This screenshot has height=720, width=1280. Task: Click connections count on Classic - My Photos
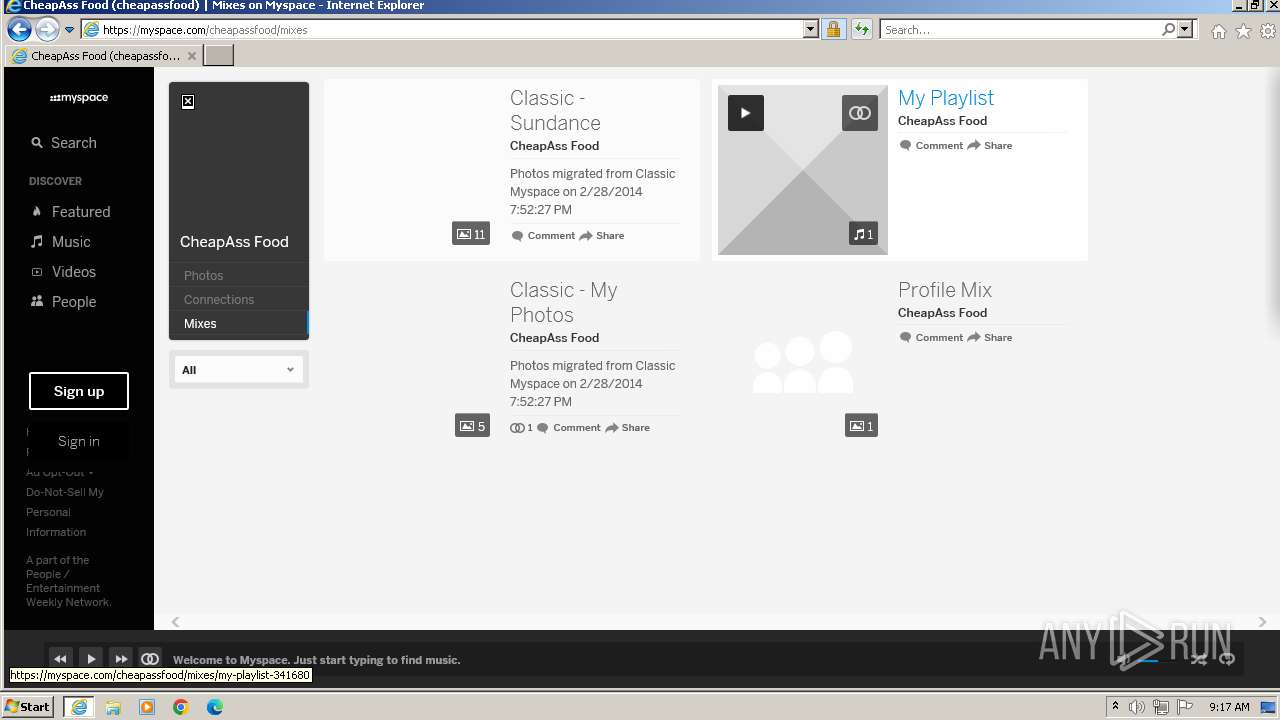click(521, 428)
